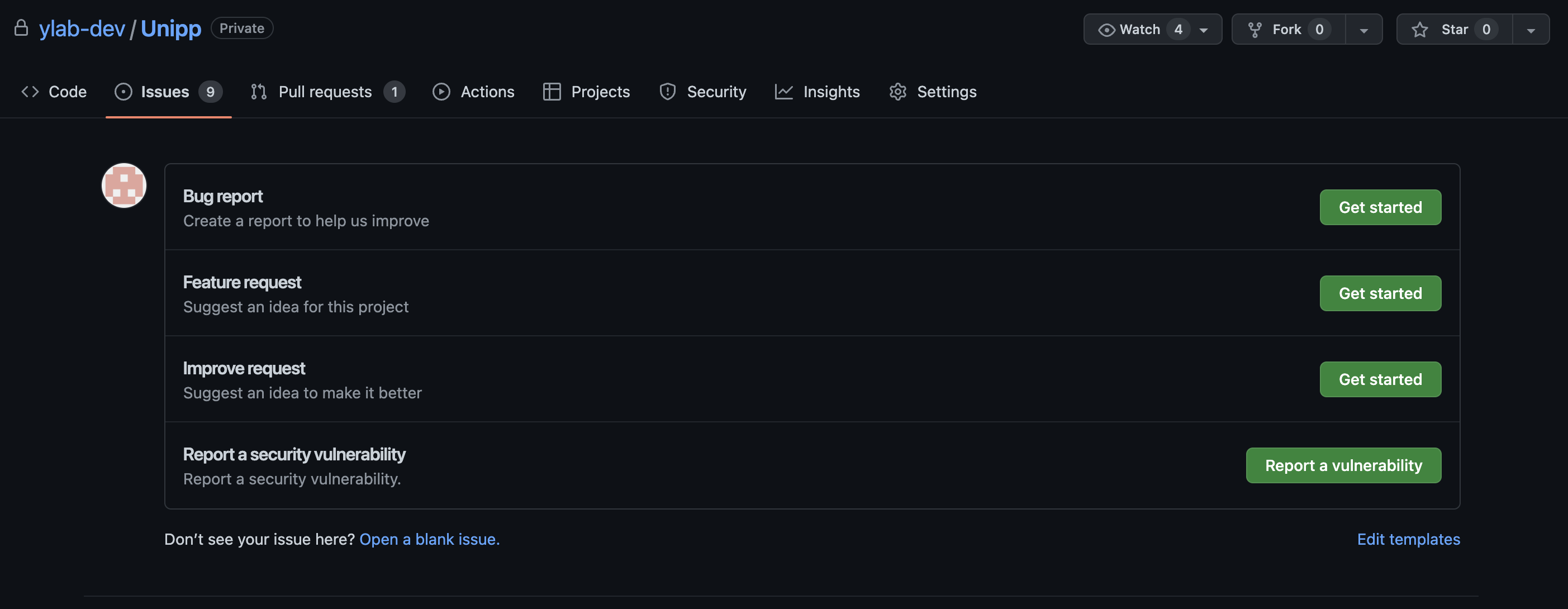Click the user avatar image
Image resolution: width=1568 pixels, height=609 pixels.
click(123, 185)
